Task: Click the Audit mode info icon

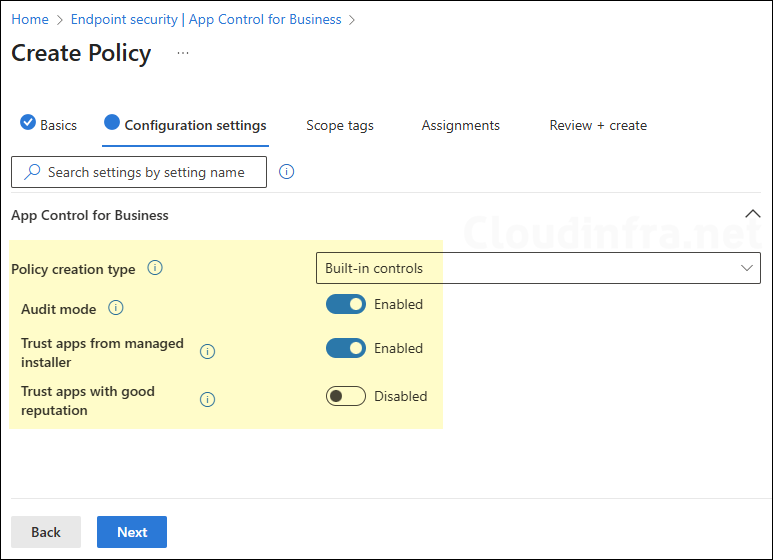Action: pyautogui.click(x=116, y=308)
